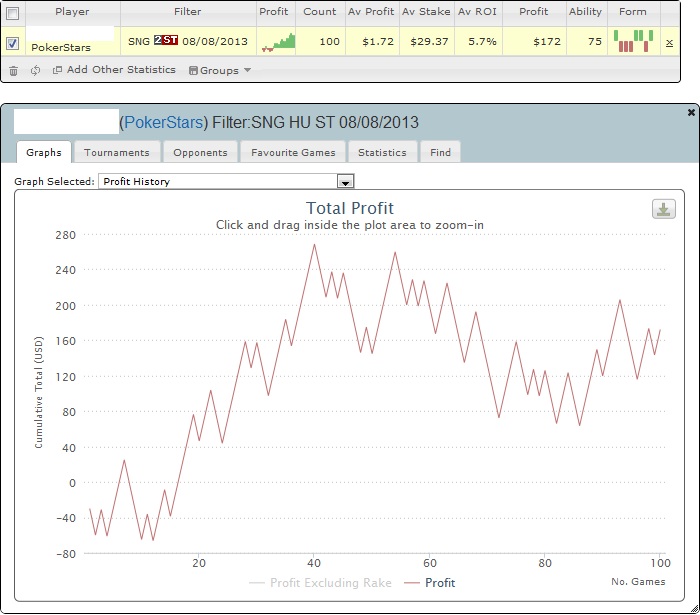Sort by the Player column header
The height and width of the screenshot is (615, 700).
(x=72, y=12)
